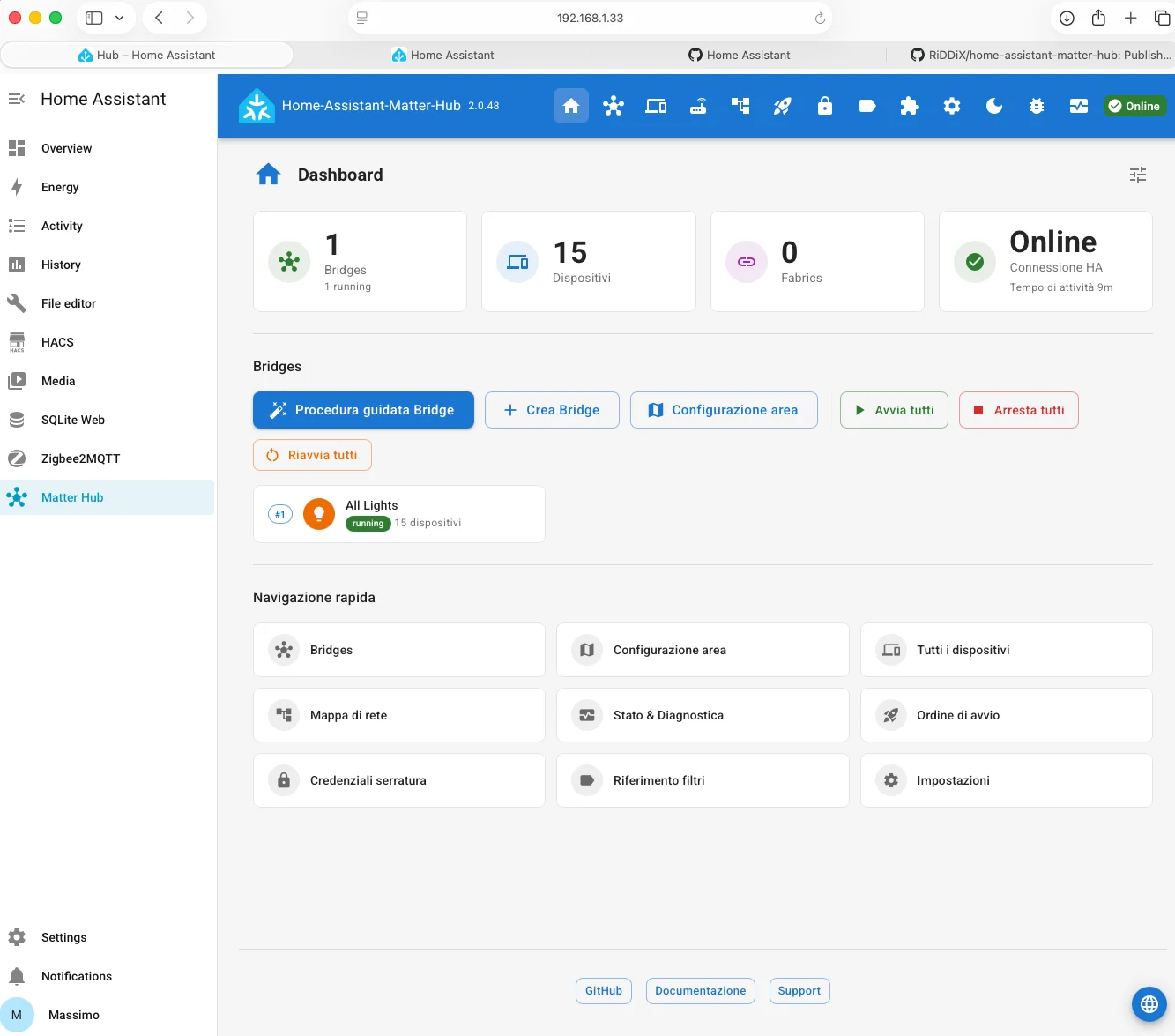Click the Crea Bridge button
Image resolution: width=1175 pixels, height=1036 pixels.
pos(552,410)
